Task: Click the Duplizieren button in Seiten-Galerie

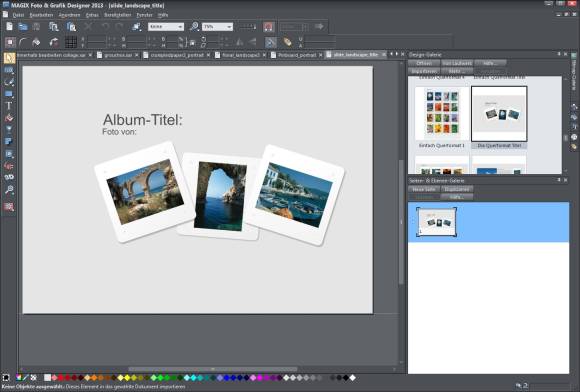Action: 457,189
